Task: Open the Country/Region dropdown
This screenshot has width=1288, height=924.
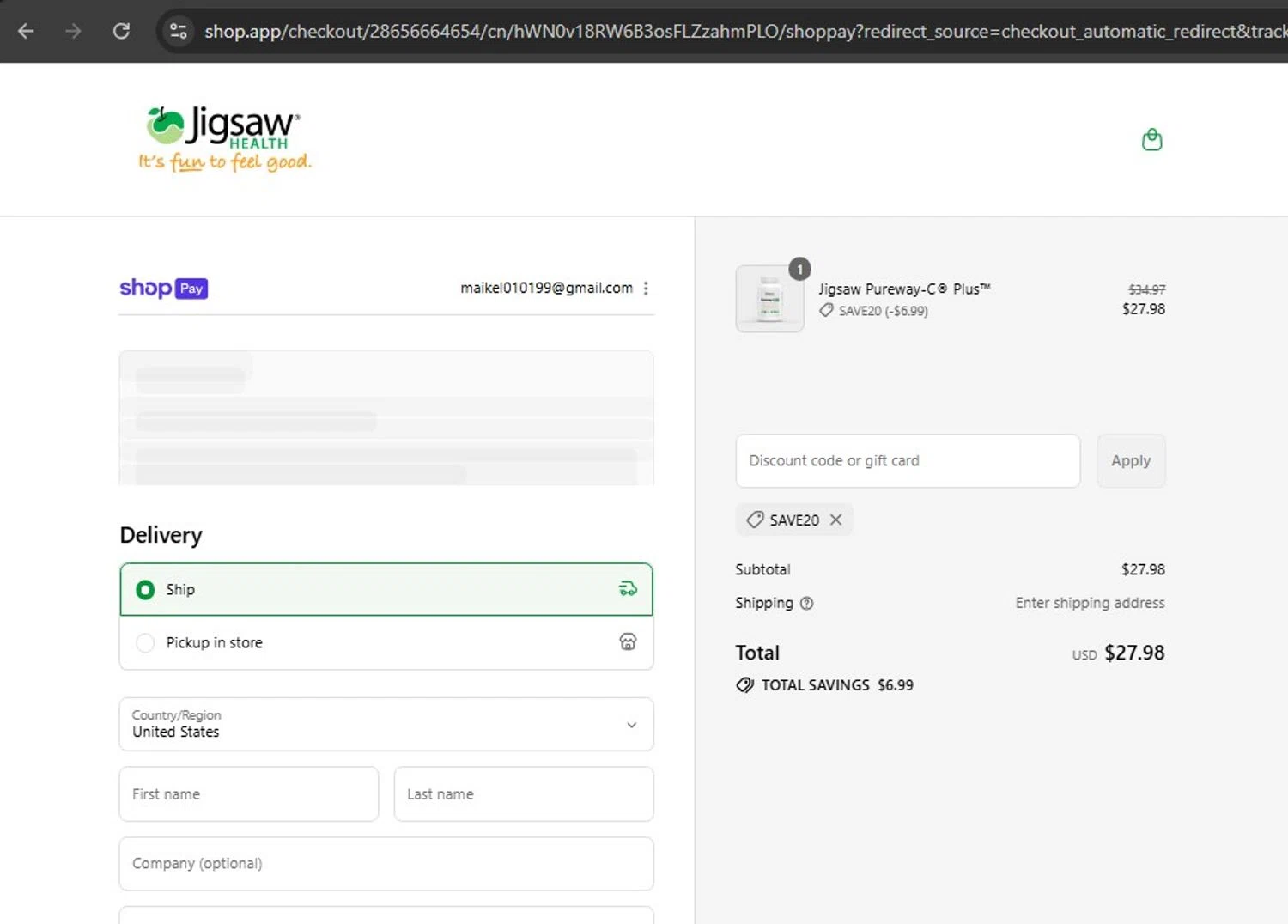Action: pos(386,724)
